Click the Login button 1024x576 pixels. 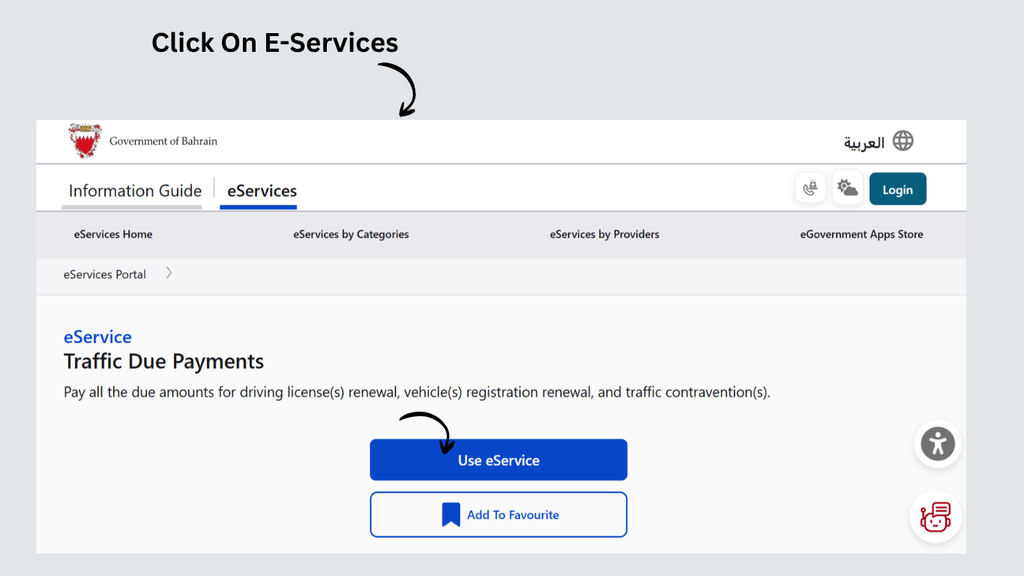click(x=897, y=189)
